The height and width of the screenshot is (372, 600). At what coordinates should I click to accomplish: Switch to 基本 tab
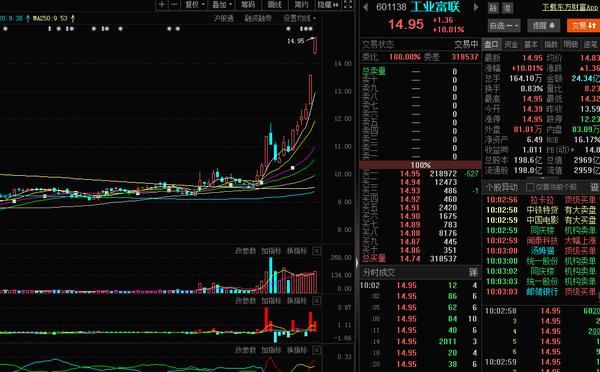pos(531,44)
